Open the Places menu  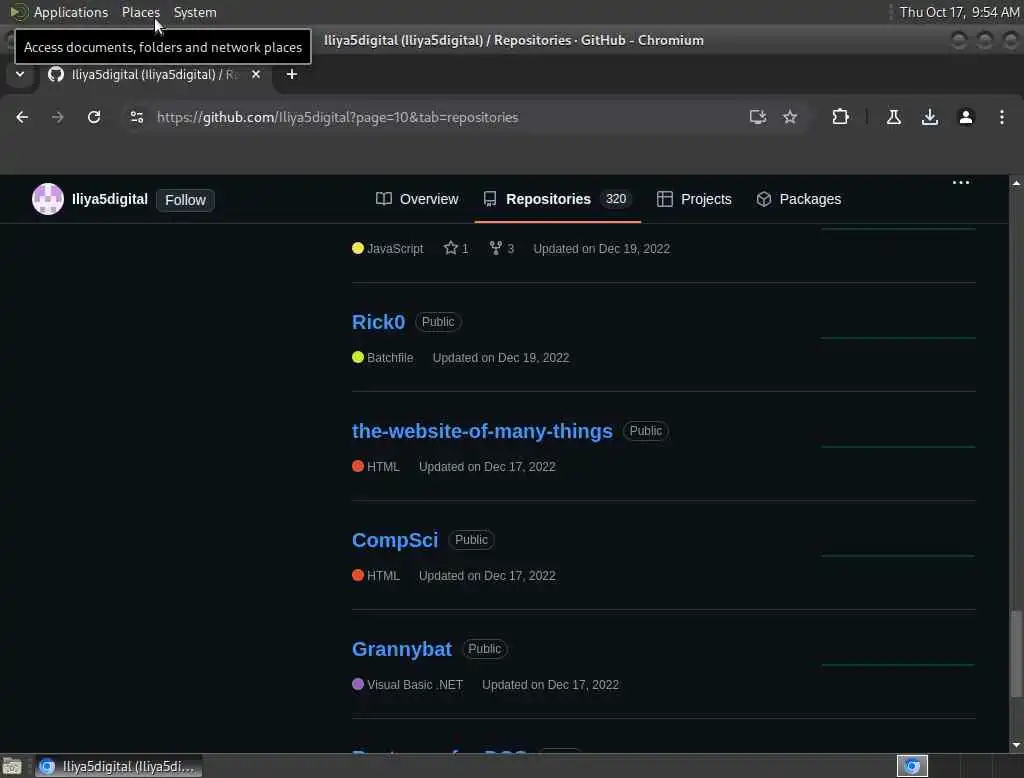coord(141,12)
